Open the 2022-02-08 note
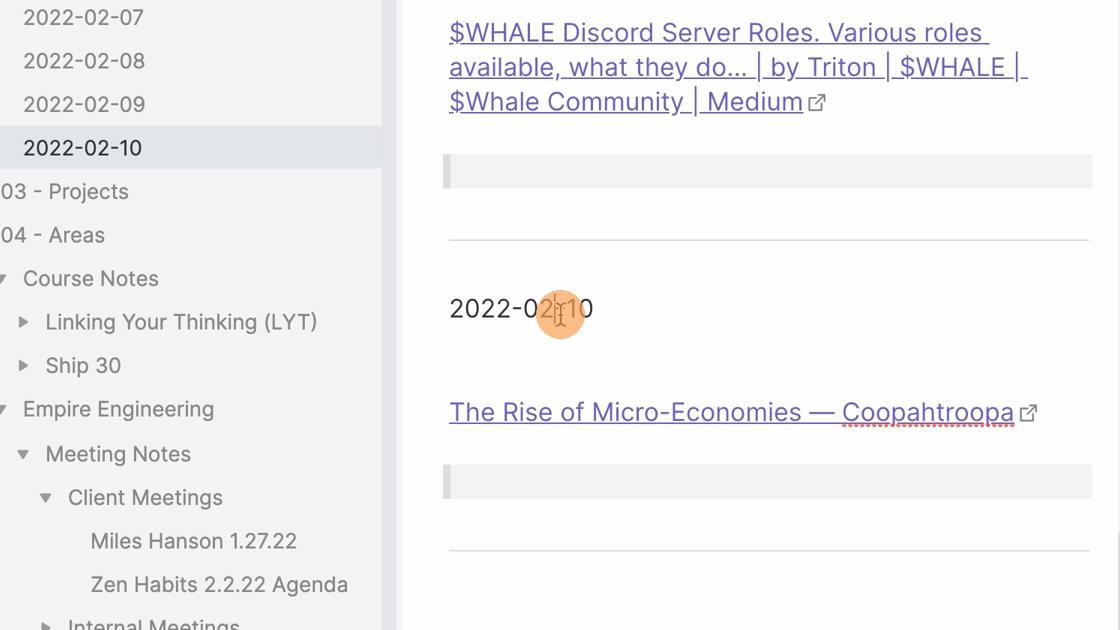The width and height of the screenshot is (1120, 630). [84, 61]
